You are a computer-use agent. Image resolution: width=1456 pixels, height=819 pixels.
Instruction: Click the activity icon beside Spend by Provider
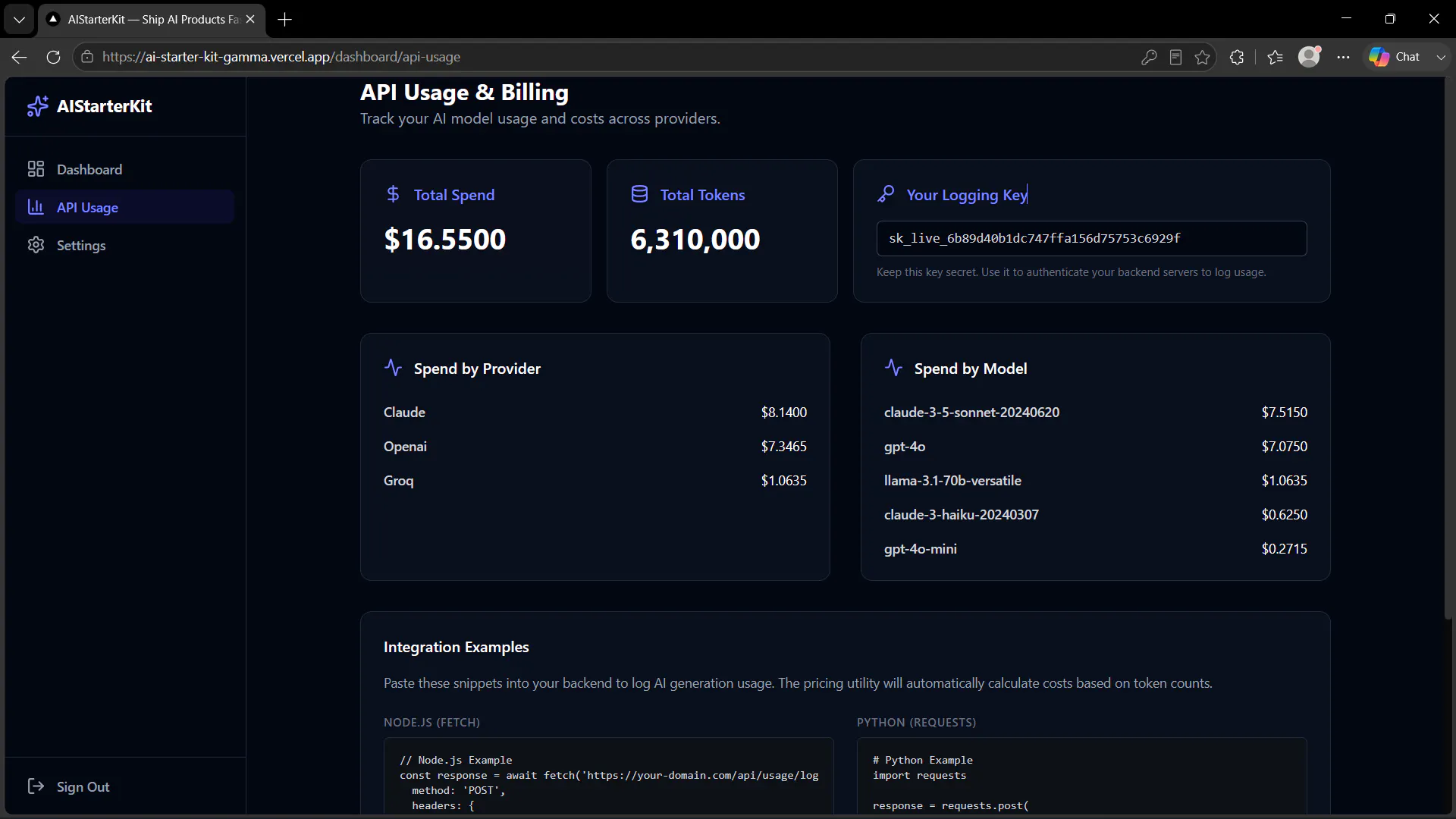pos(393,368)
